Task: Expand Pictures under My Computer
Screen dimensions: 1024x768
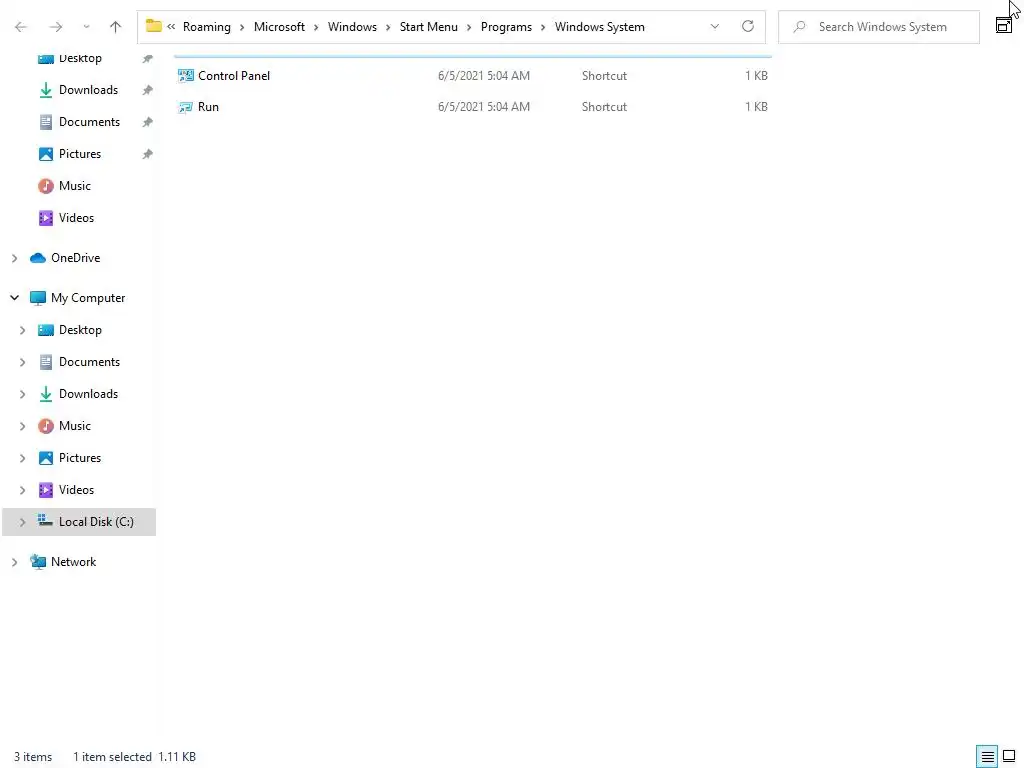Action: (22, 458)
